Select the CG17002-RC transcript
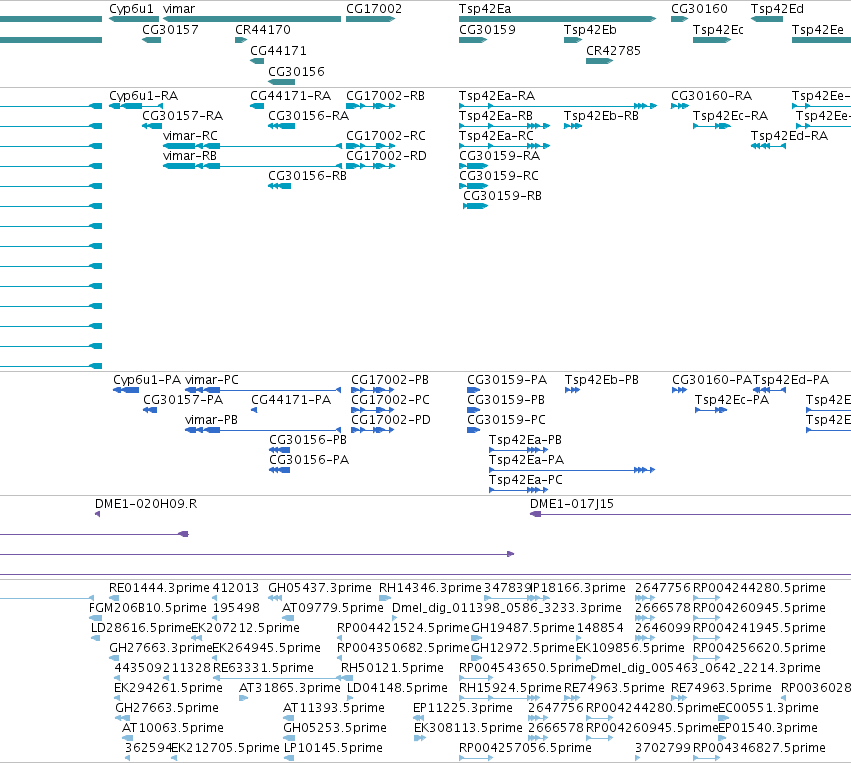The width and height of the screenshot is (851, 763). [370, 146]
